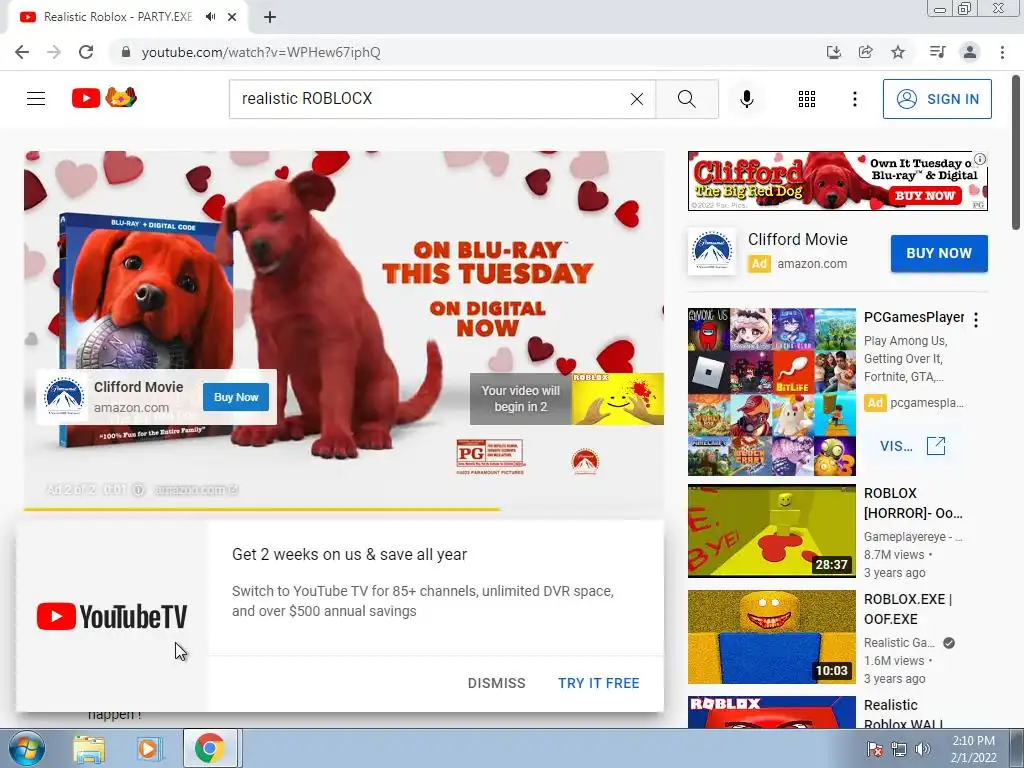Click ROBLOX [HORROR]- Oo... video title
The image size is (1024, 768).
[x=913, y=503]
